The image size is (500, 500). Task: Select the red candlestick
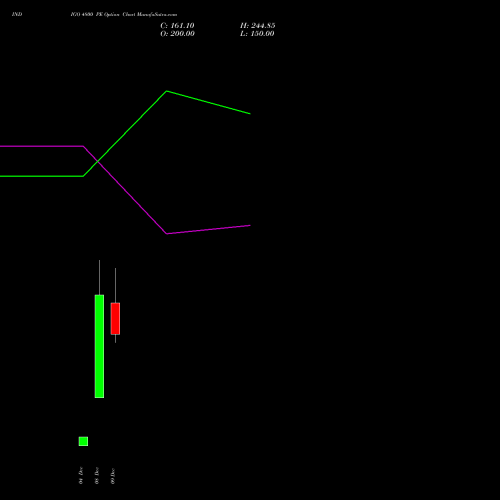[115, 318]
